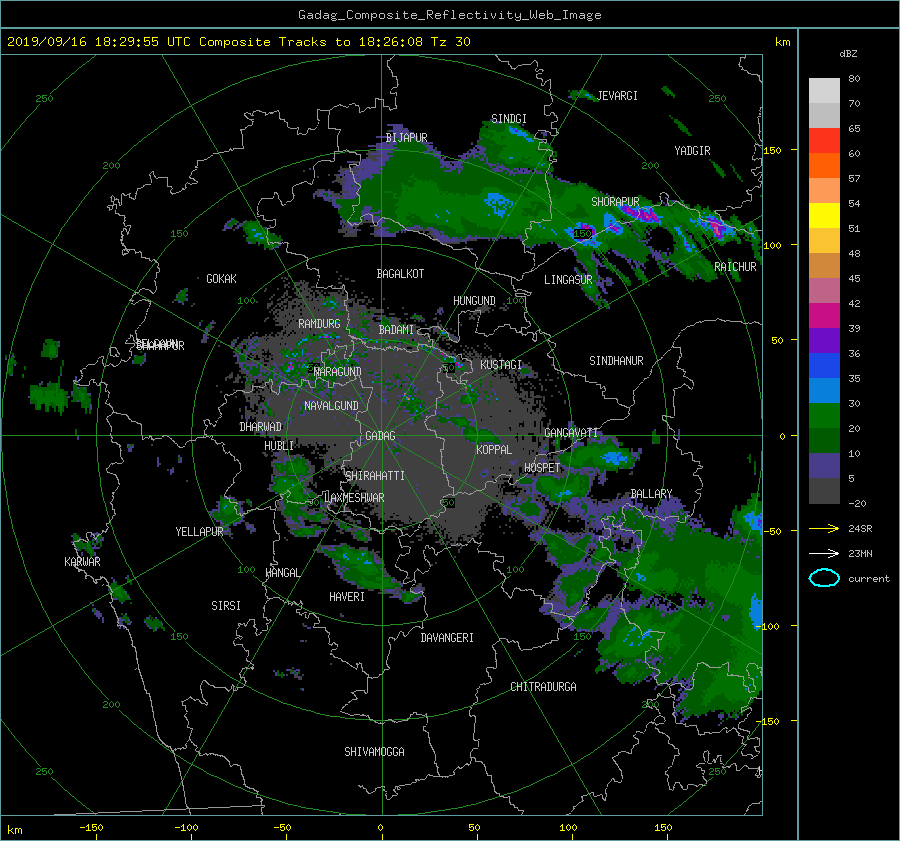The image size is (900, 841).
Task: Select the 'HAVERI' city label
Action: tap(347, 597)
